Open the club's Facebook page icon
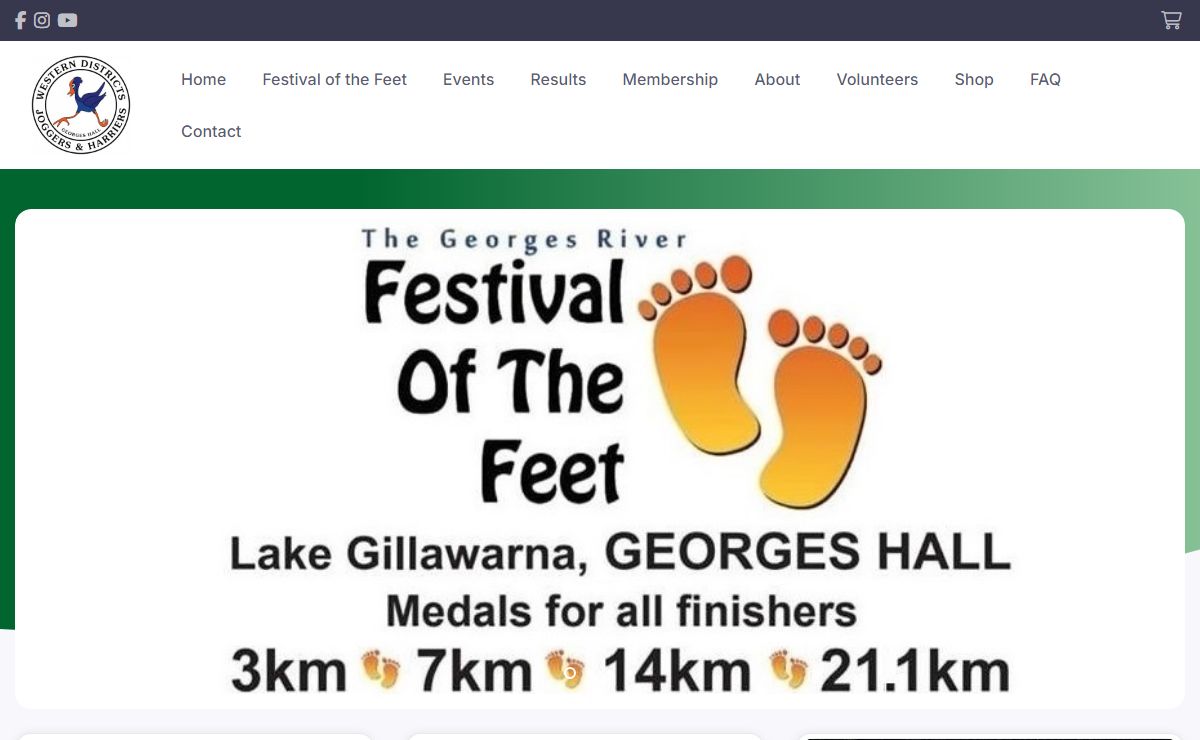The image size is (1200, 740). [x=20, y=20]
